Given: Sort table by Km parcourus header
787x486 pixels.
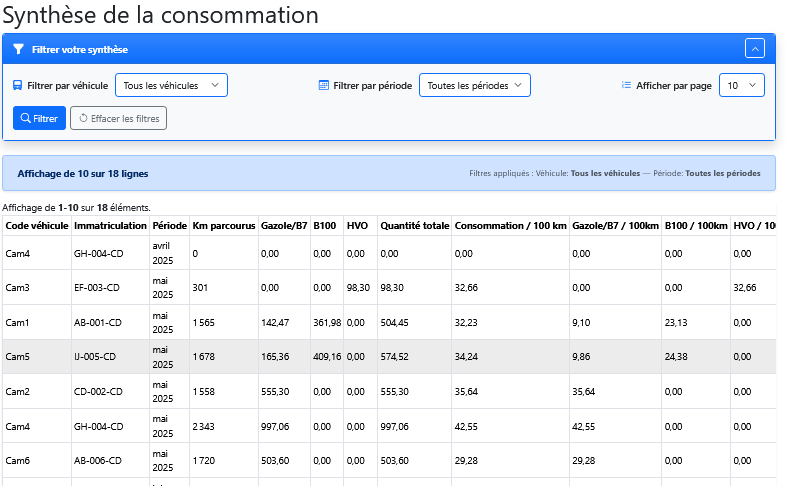Looking at the screenshot, I should (223, 226).
